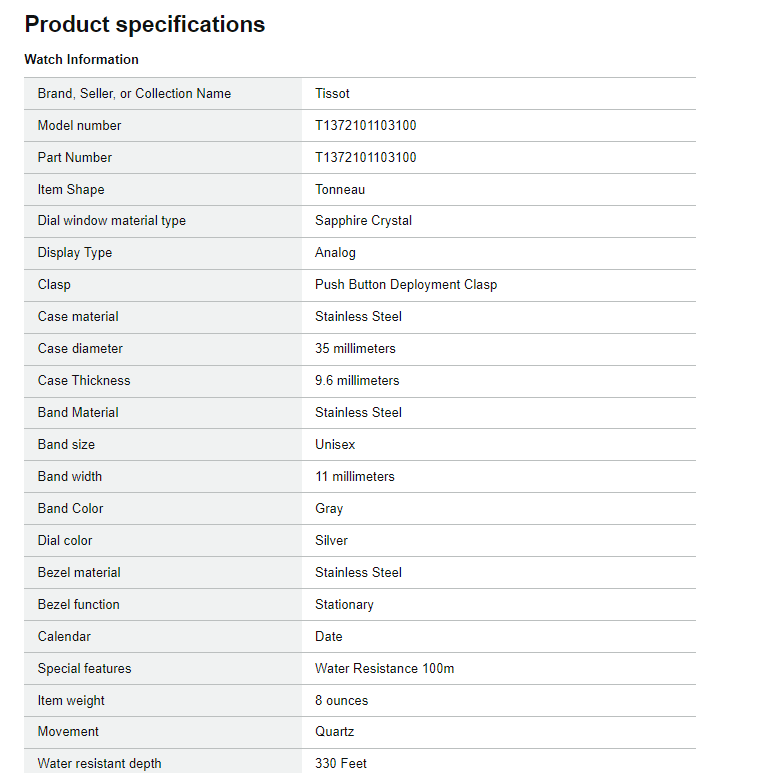Select Push Button Deployment Clasp text
The height and width of the screenshot is (773, 758).
[405, 285]
